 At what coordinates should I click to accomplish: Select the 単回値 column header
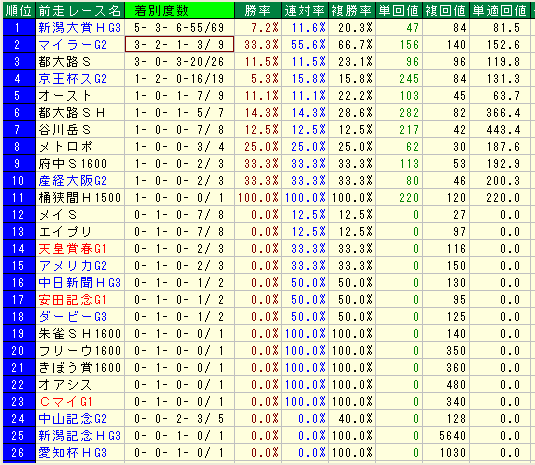click(x=399, y=11)
